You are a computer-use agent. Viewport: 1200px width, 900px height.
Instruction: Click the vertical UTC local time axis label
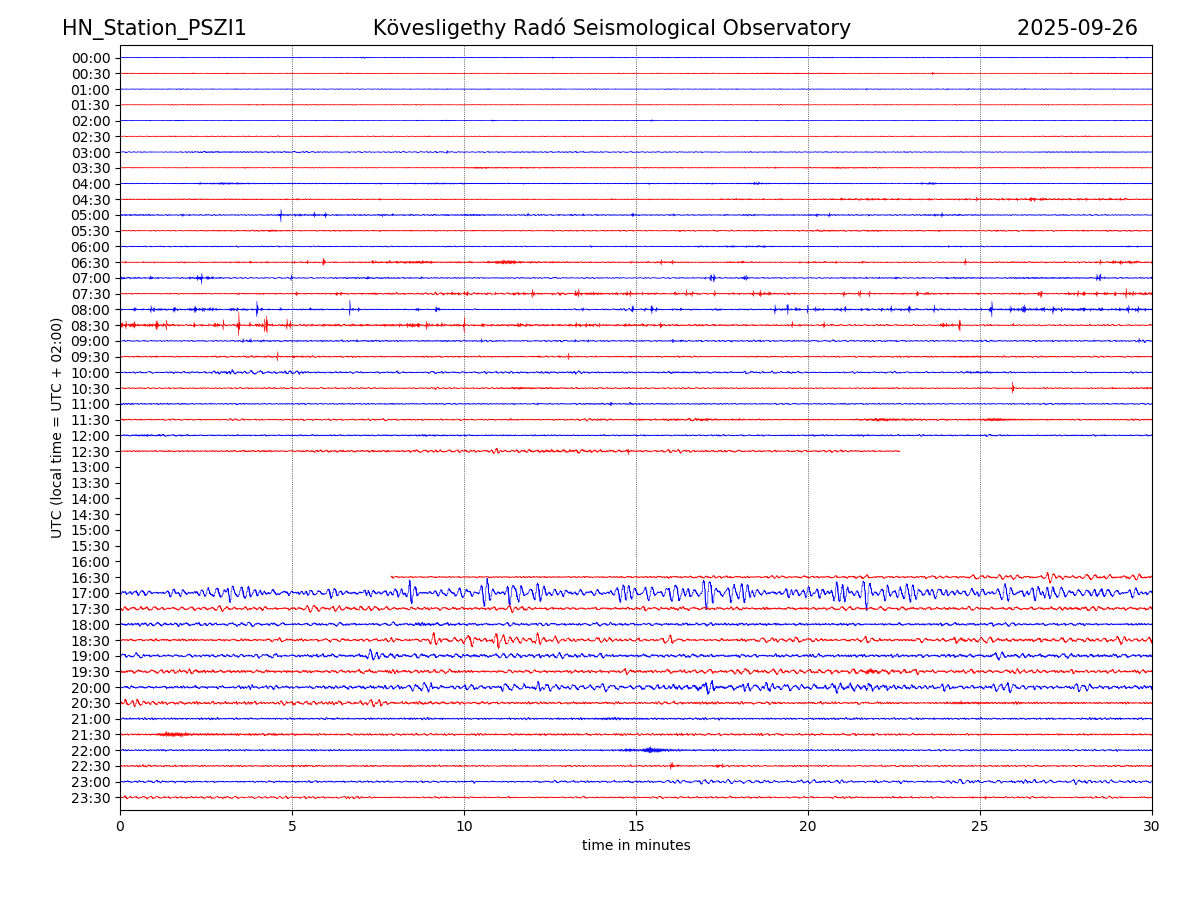57,428
